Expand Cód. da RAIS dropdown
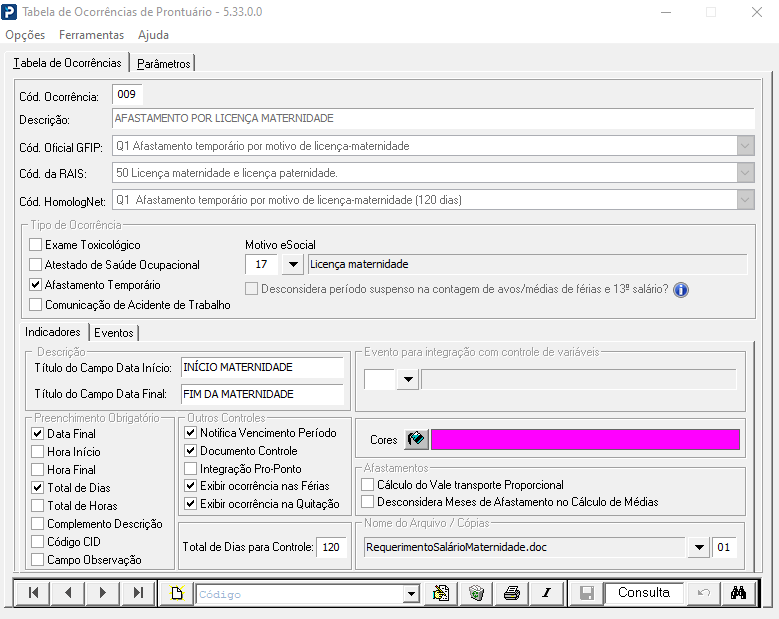779x619 pixels. (745, 173)
